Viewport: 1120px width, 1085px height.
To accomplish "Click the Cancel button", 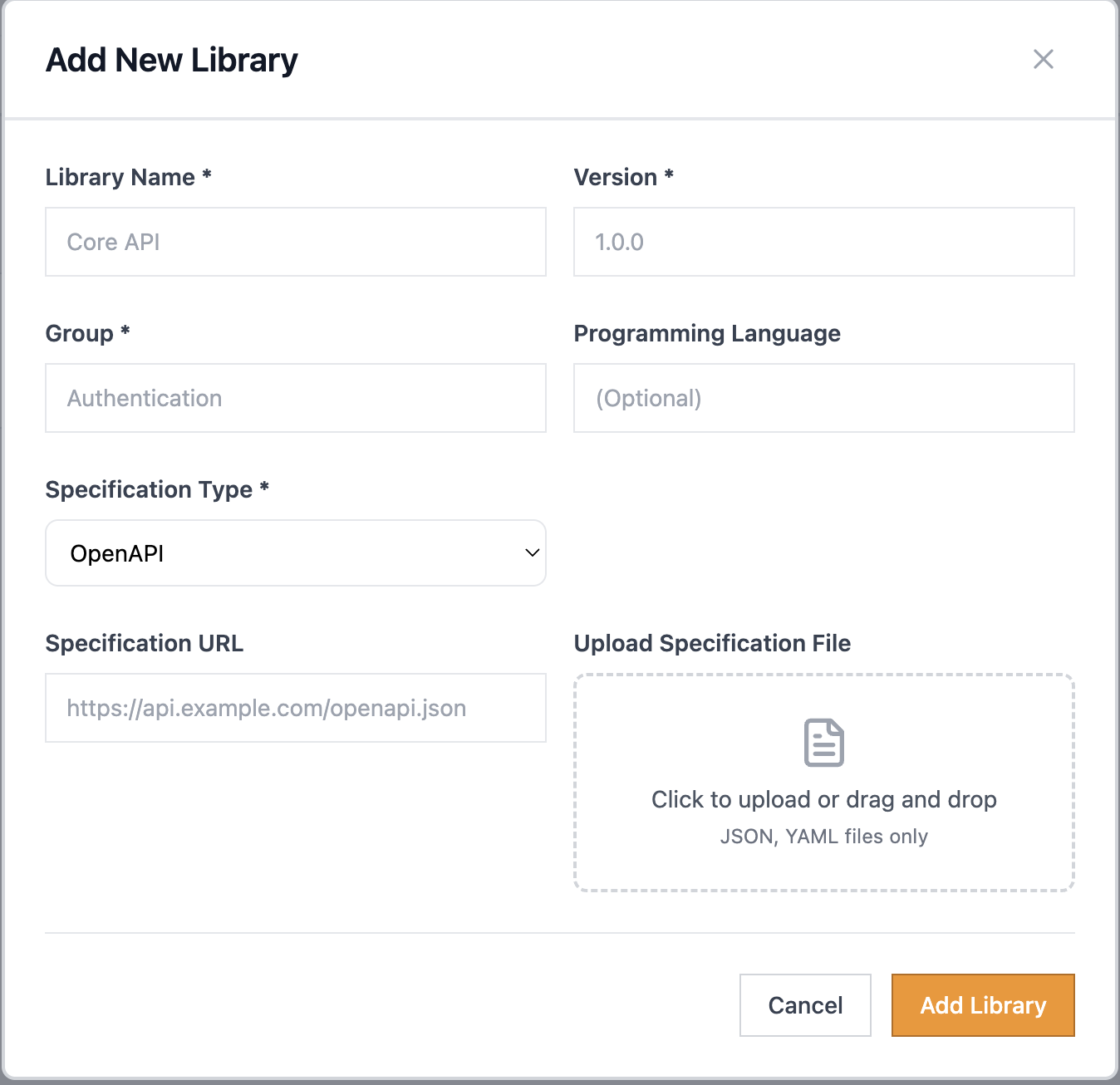I will (805, 1005).
